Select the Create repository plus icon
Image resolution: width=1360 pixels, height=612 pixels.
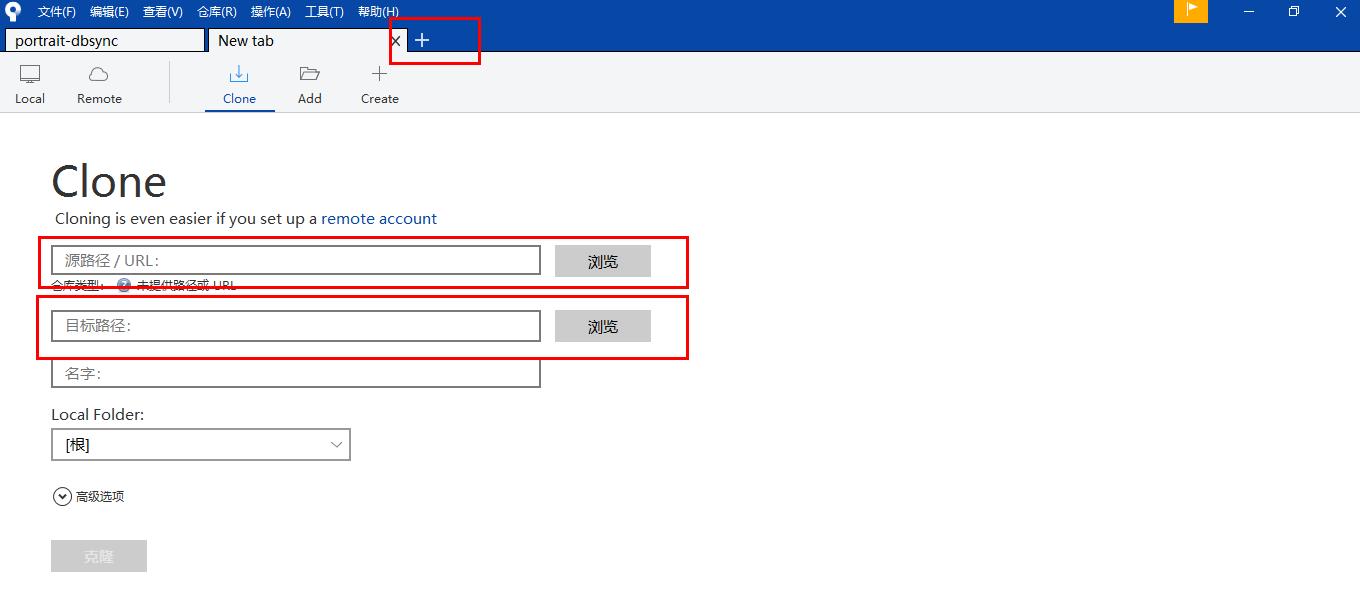tap(379, 84)
